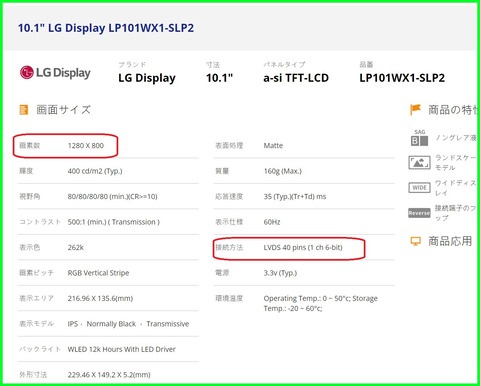
Task: Select the display area 216.96 X 135.6(mm)
Action: [100, 298]
